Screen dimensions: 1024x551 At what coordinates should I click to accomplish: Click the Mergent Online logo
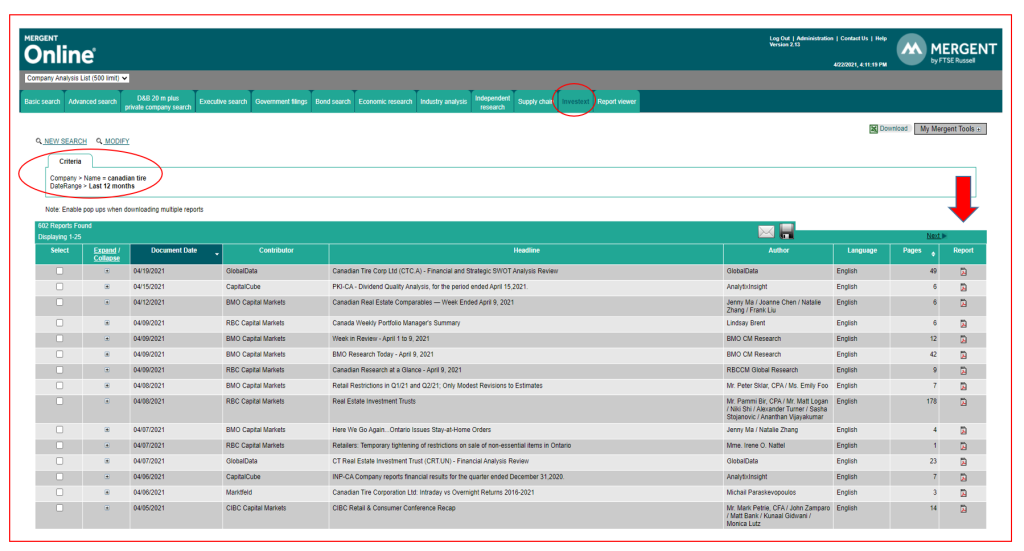point(59,50)
